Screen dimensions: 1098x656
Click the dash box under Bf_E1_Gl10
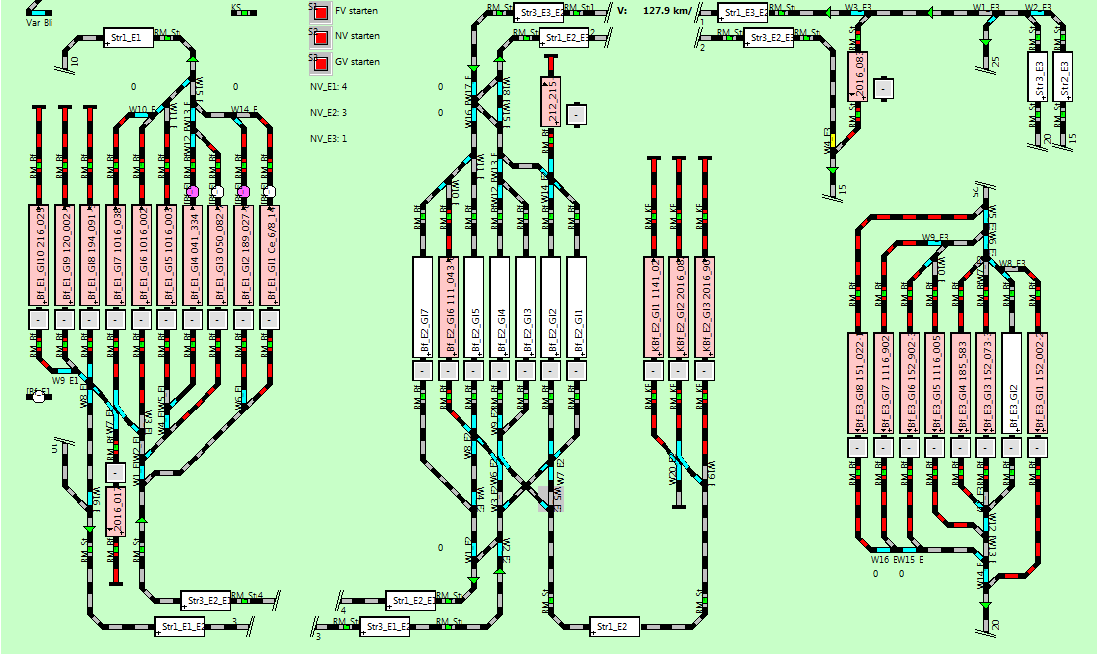(38, 319)
